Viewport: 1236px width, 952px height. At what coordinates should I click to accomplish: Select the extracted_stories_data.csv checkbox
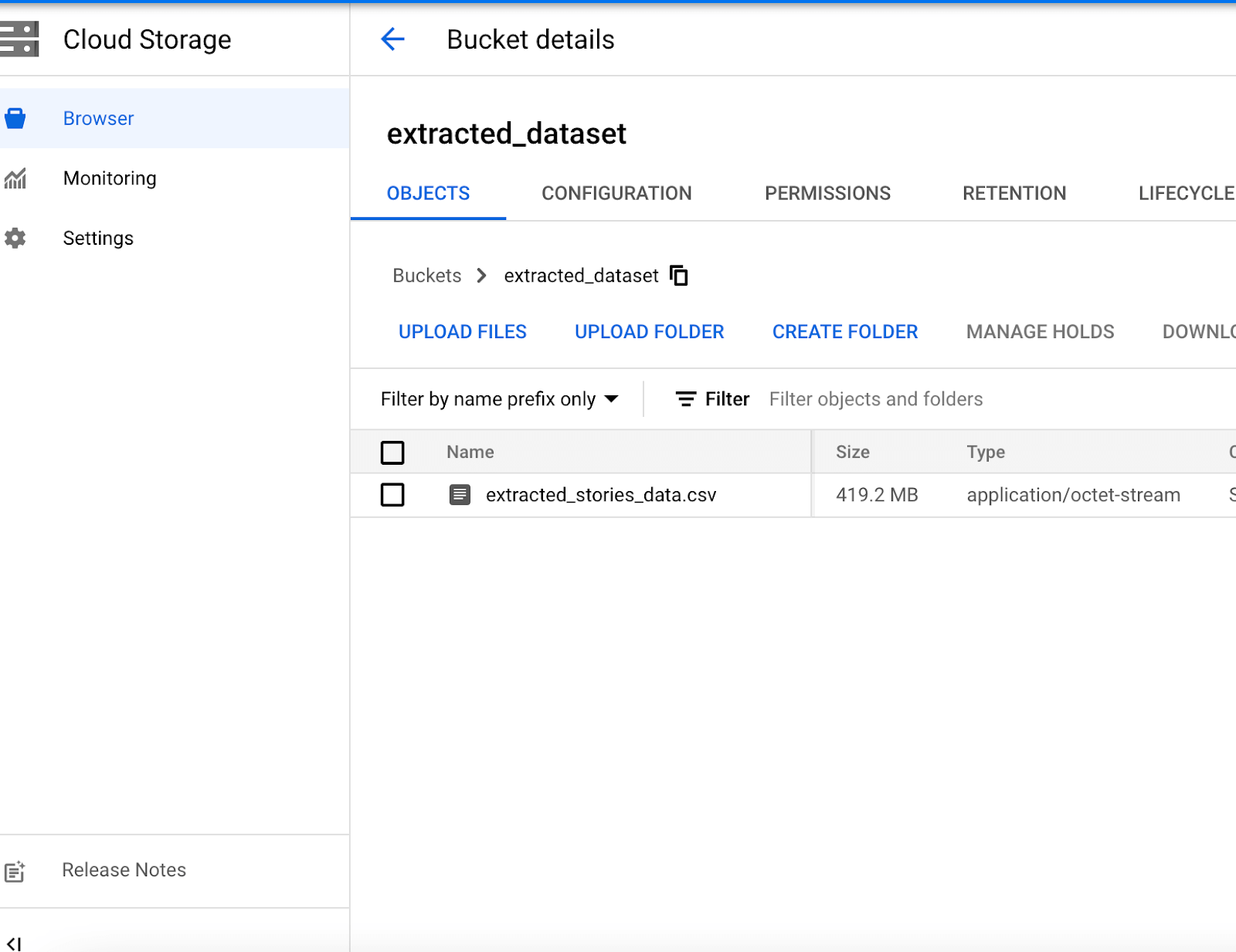[x=392, y=494]
